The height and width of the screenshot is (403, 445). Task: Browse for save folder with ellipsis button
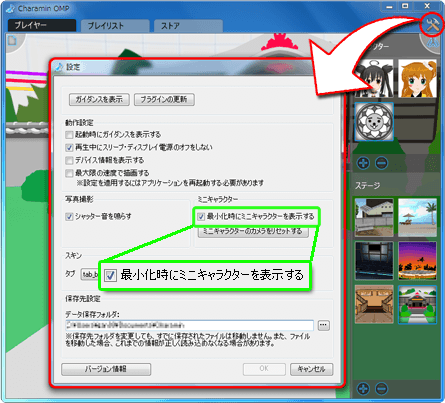pyautogui.click(x=324, y=325)
